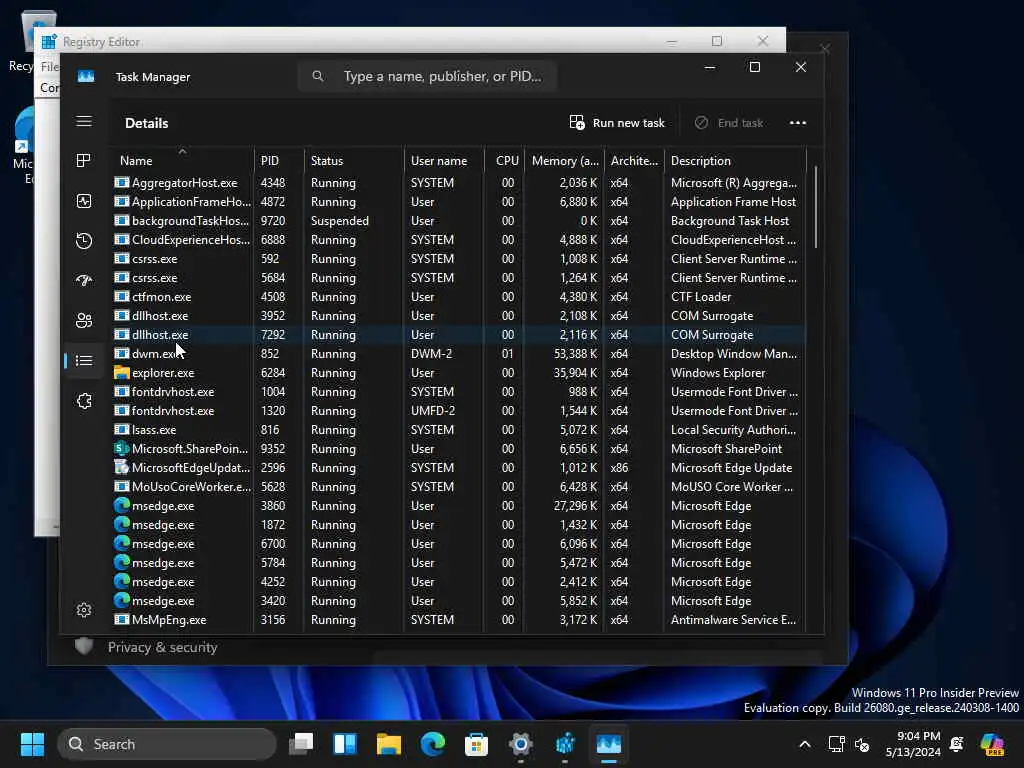Viewport: 1024px width, 768px height.
Task: Open Microsoft Store from the taskbar
Action: coord(476,744)
